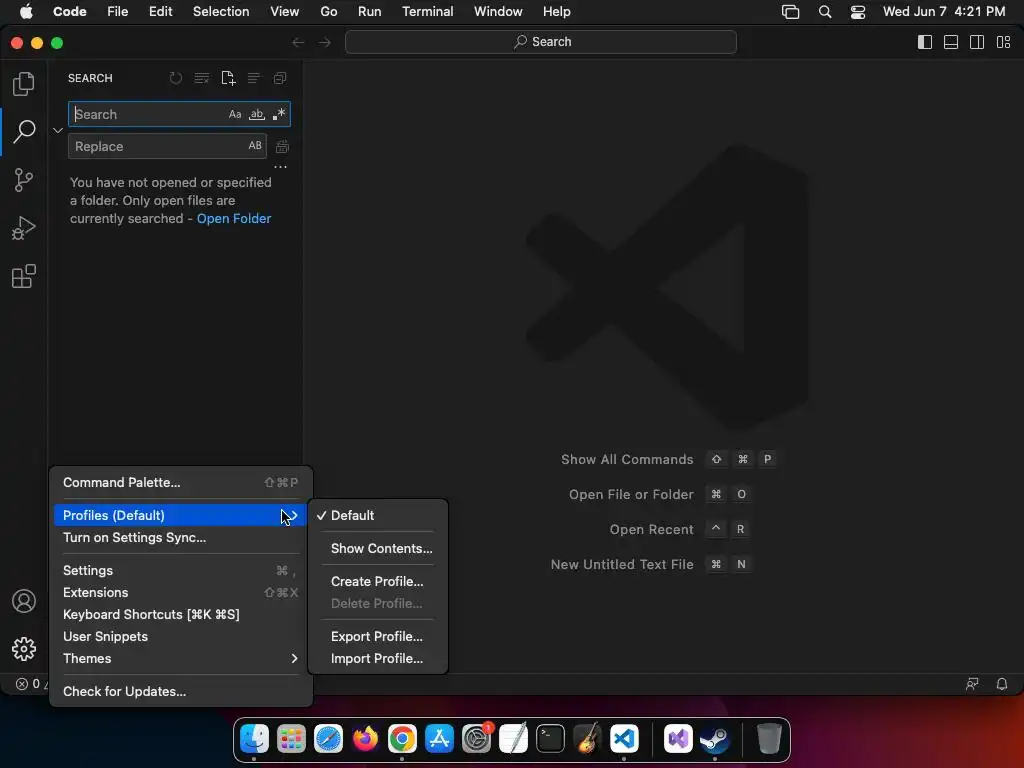Viewport: 1024px width, 768px height.
Task: Click Check for Updates...
Action: (180, 691)
